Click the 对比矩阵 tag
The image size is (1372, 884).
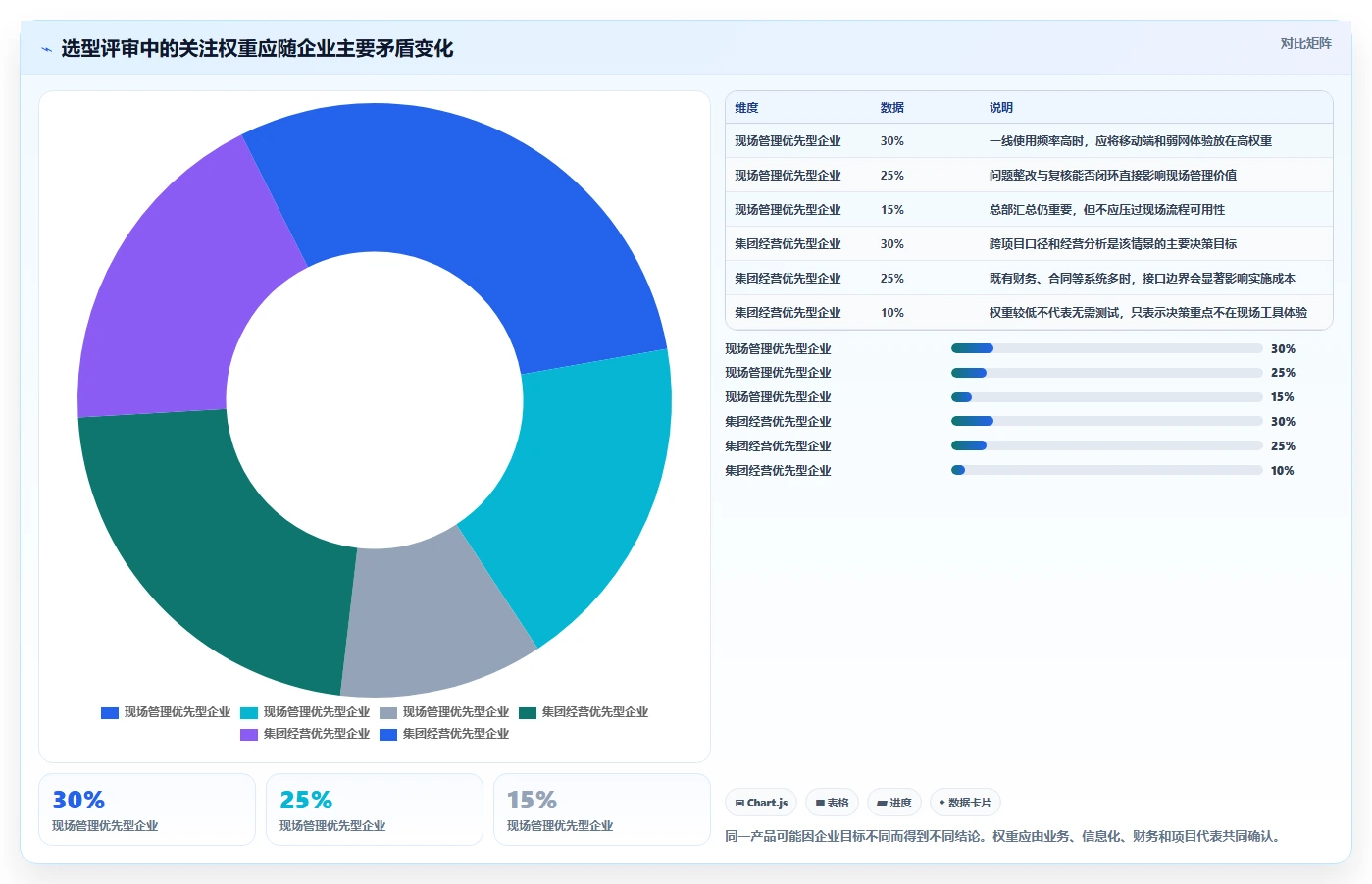click(1305, 43)
